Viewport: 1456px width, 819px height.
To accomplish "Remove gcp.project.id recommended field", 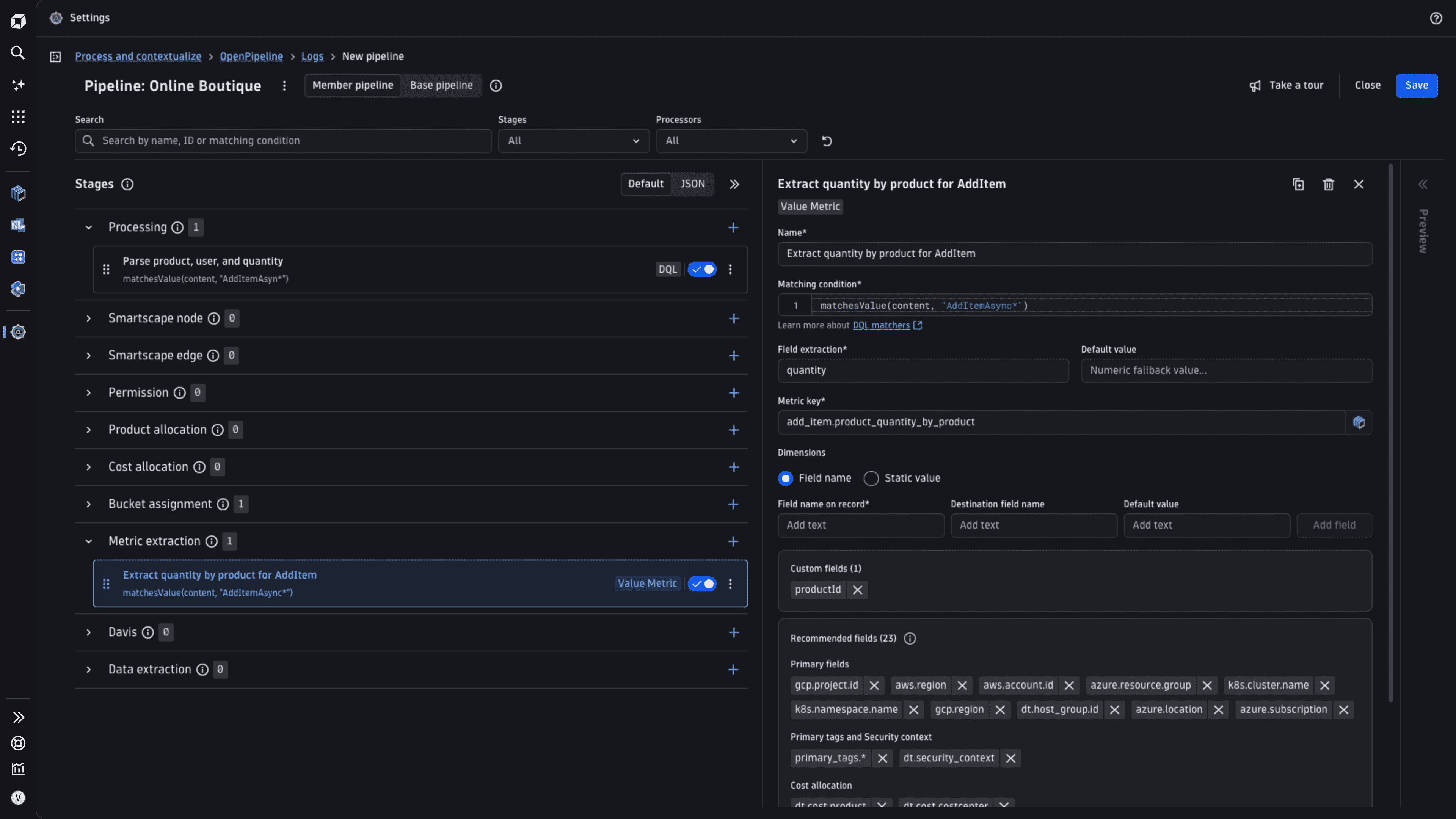I will [x=874, y=685].
